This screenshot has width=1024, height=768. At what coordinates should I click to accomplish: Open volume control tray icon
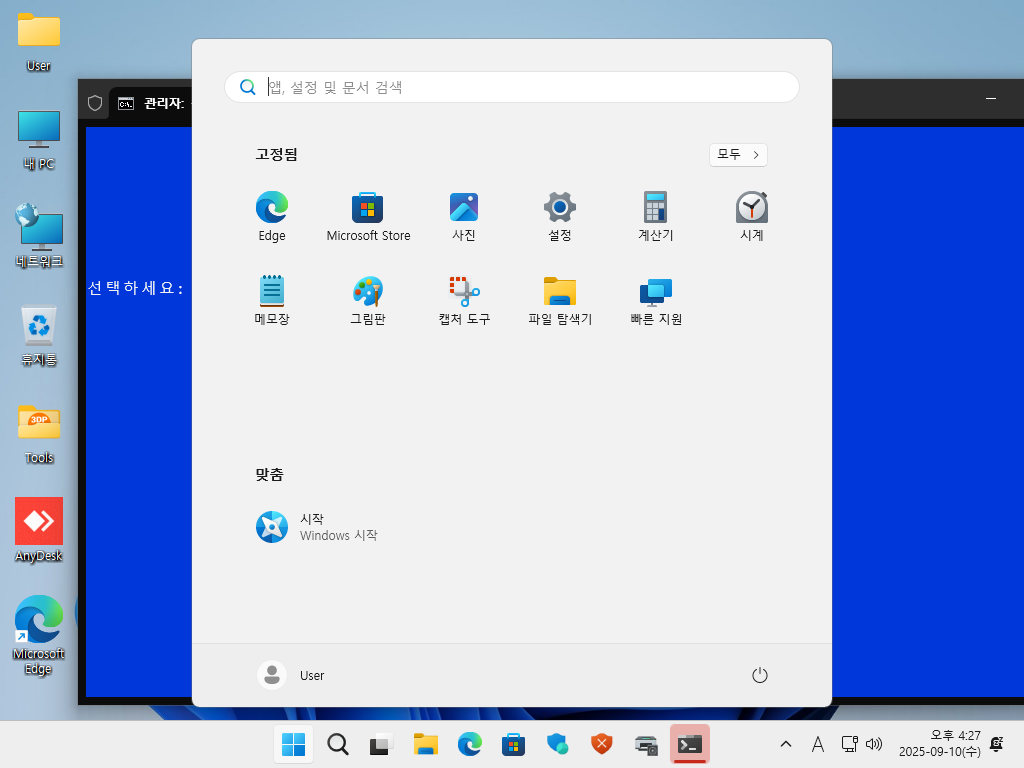pyautogui.click(x=874, y=744)
